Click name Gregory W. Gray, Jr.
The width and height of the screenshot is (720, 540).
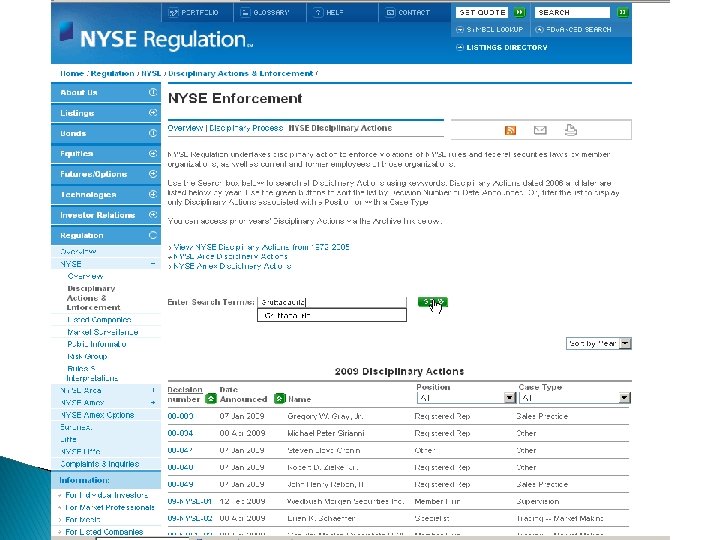[x=325, y=416]
